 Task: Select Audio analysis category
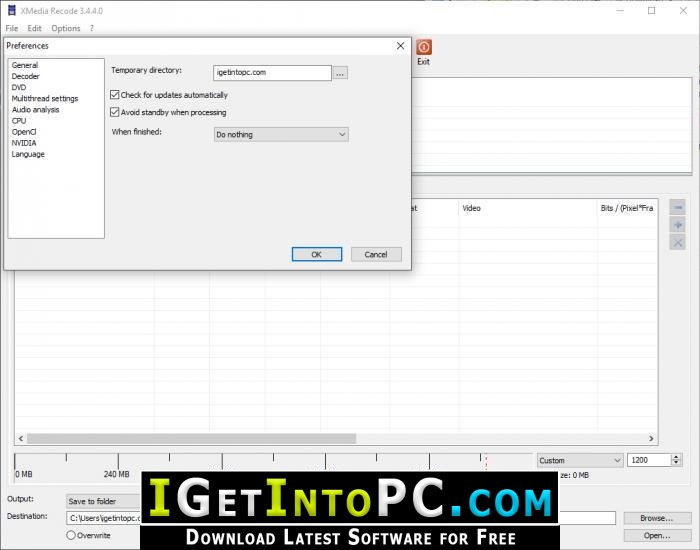point(35,110)
